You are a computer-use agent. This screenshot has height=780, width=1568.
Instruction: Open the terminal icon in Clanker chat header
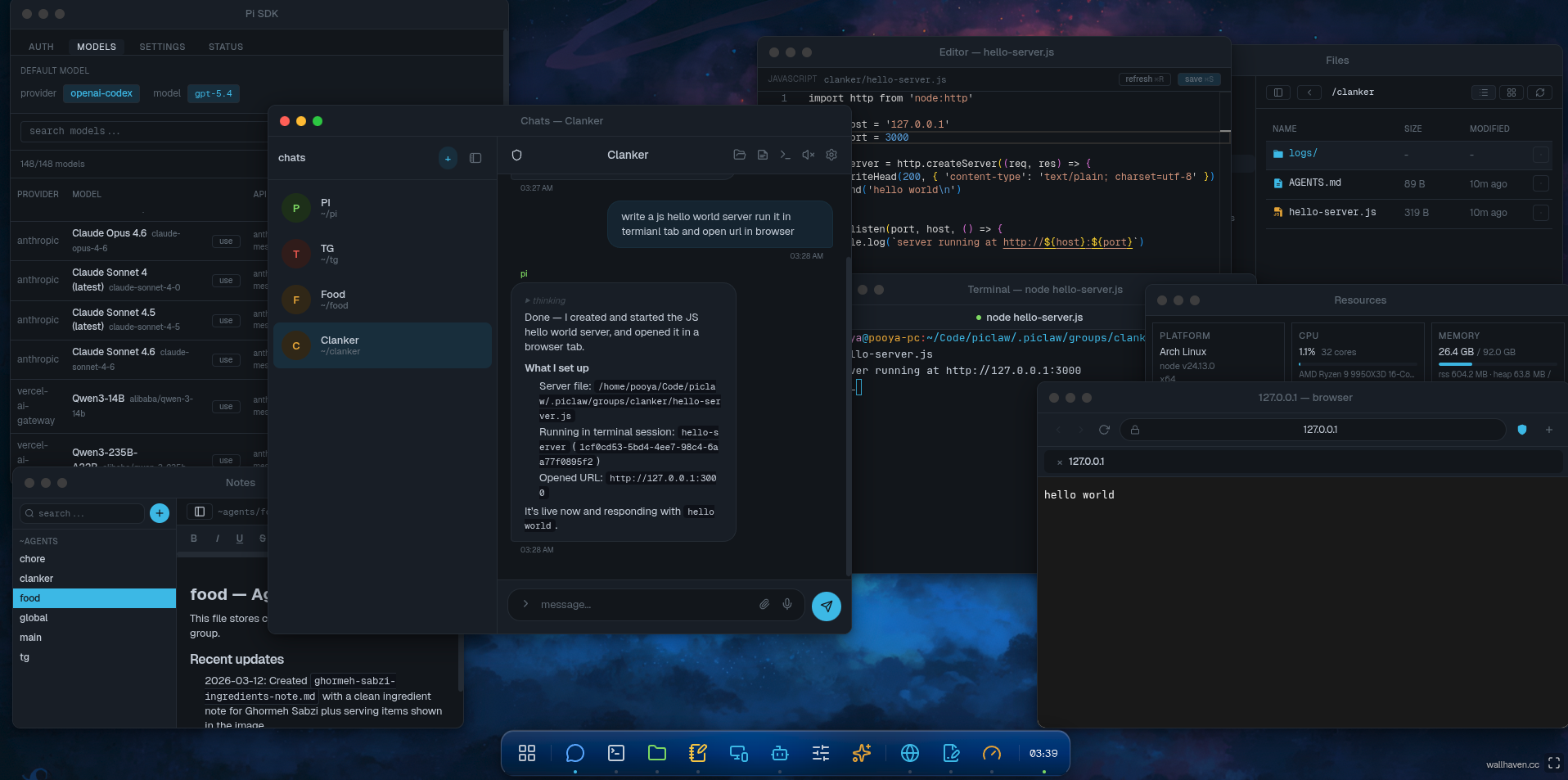785,155
